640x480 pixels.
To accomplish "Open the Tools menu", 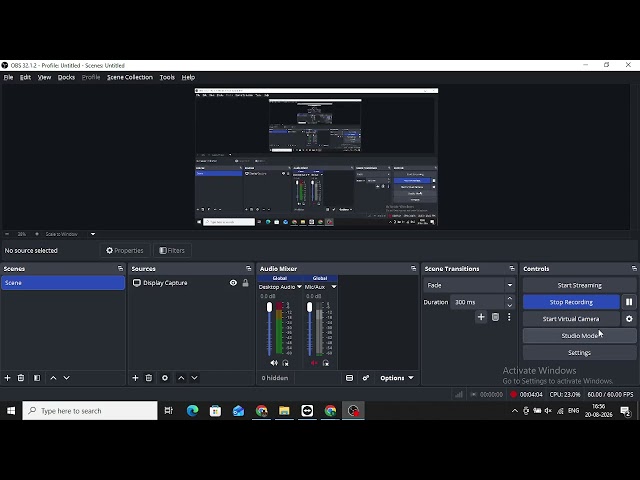I will coord(167,77).
